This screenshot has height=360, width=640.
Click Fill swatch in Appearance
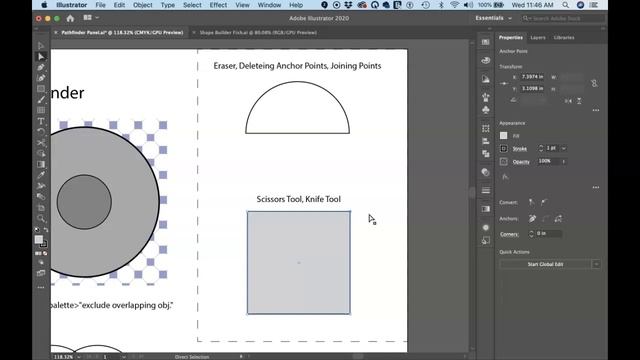click(504, 136)
